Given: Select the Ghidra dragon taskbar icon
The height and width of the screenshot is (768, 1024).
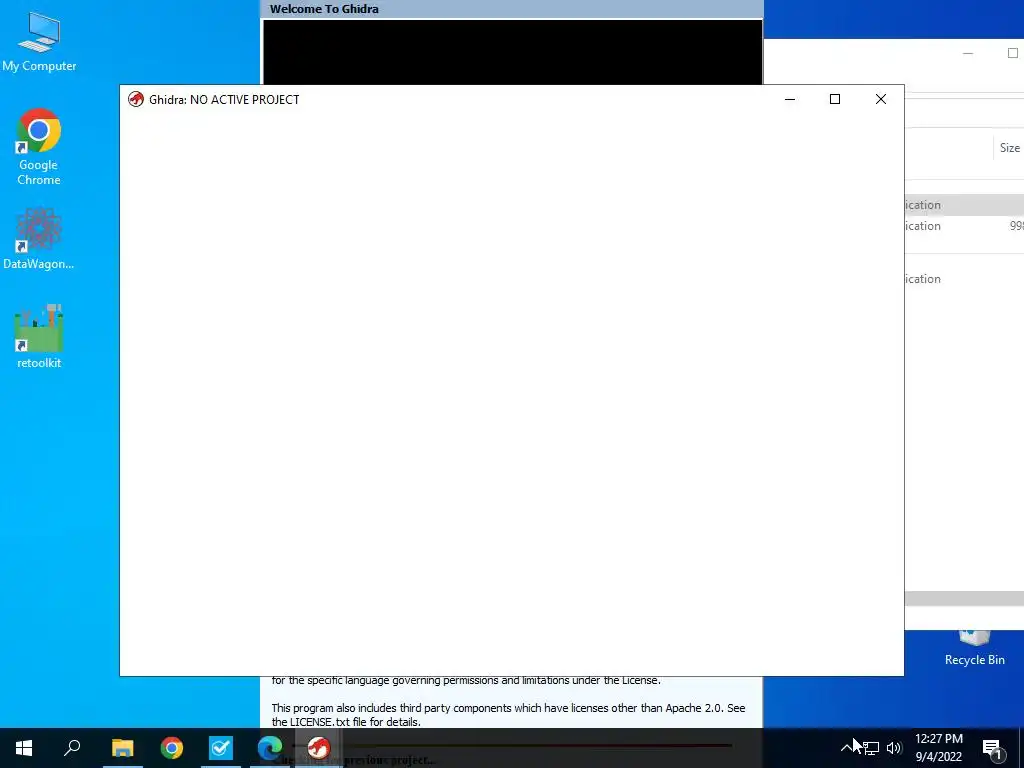Looking at the screenshot, I should 319,748.
